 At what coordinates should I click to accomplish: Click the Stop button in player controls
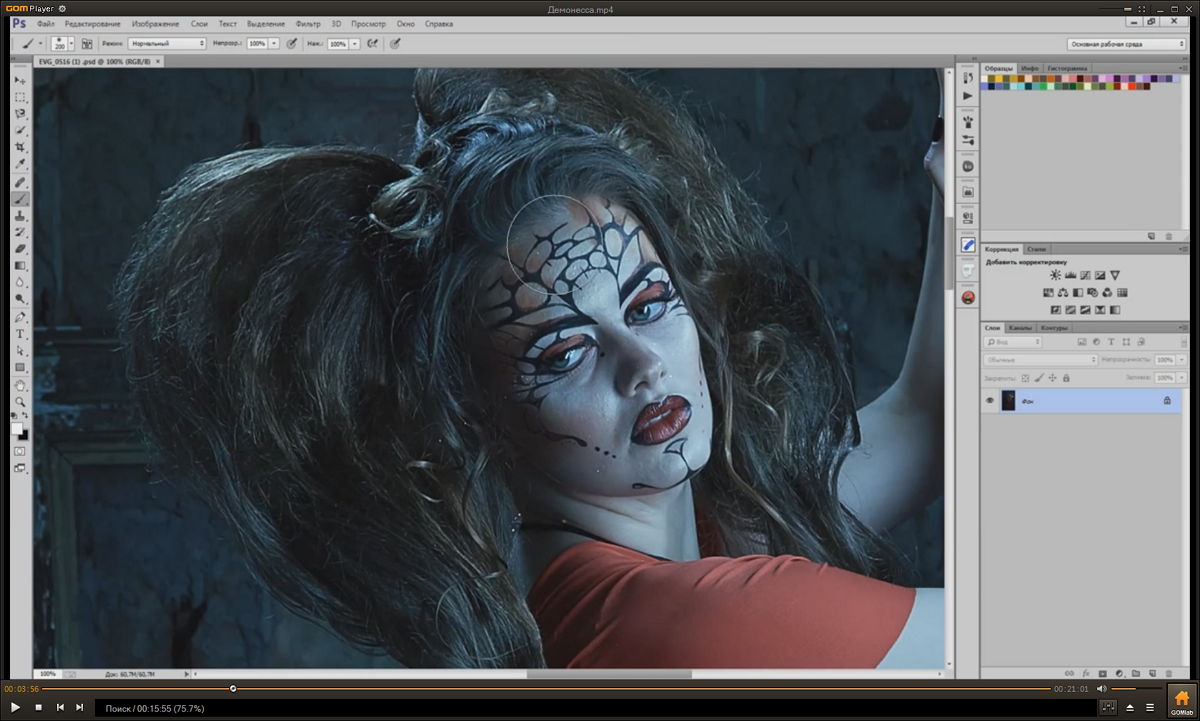(x=38, y=708)
